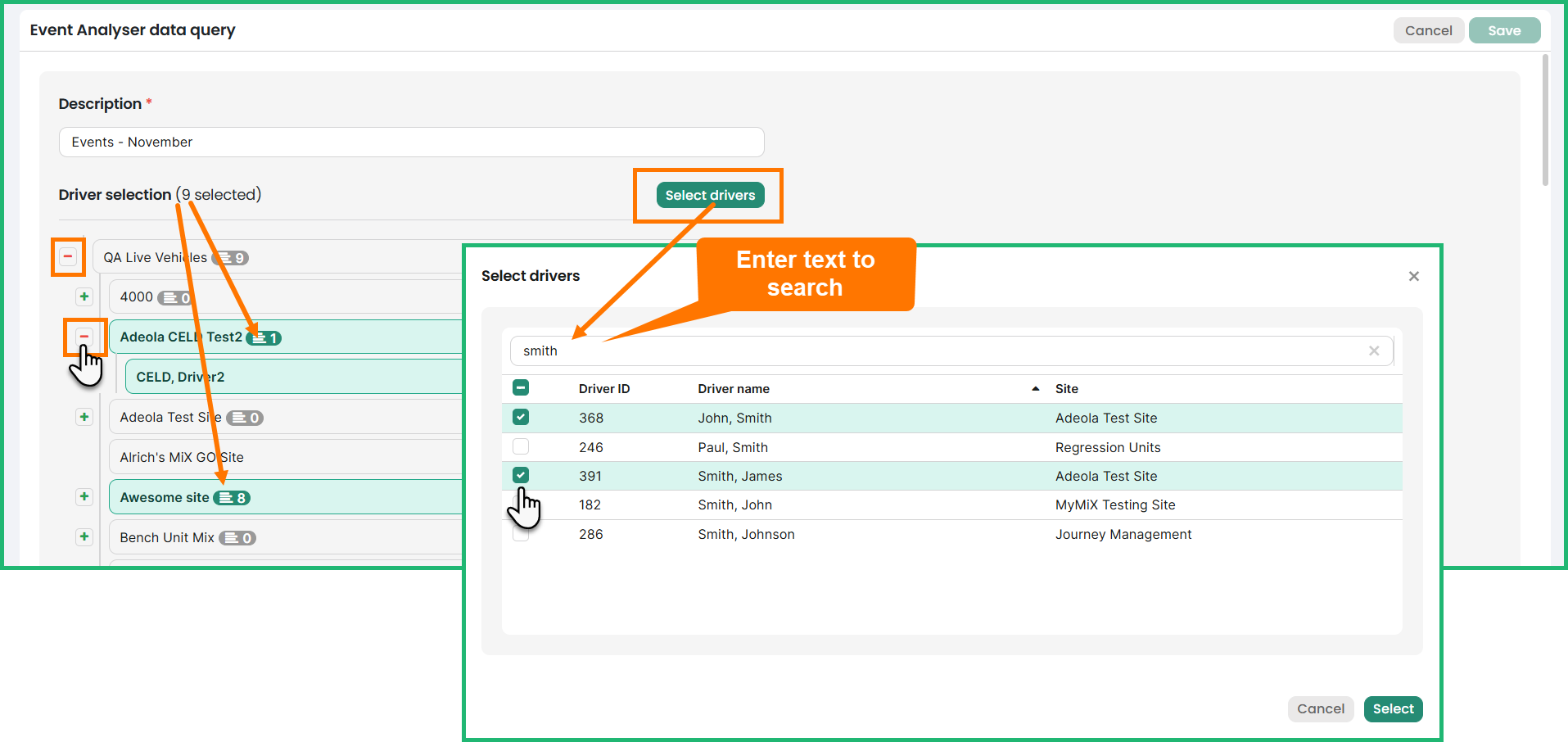Click driver count badge on Awesome site

233,498
